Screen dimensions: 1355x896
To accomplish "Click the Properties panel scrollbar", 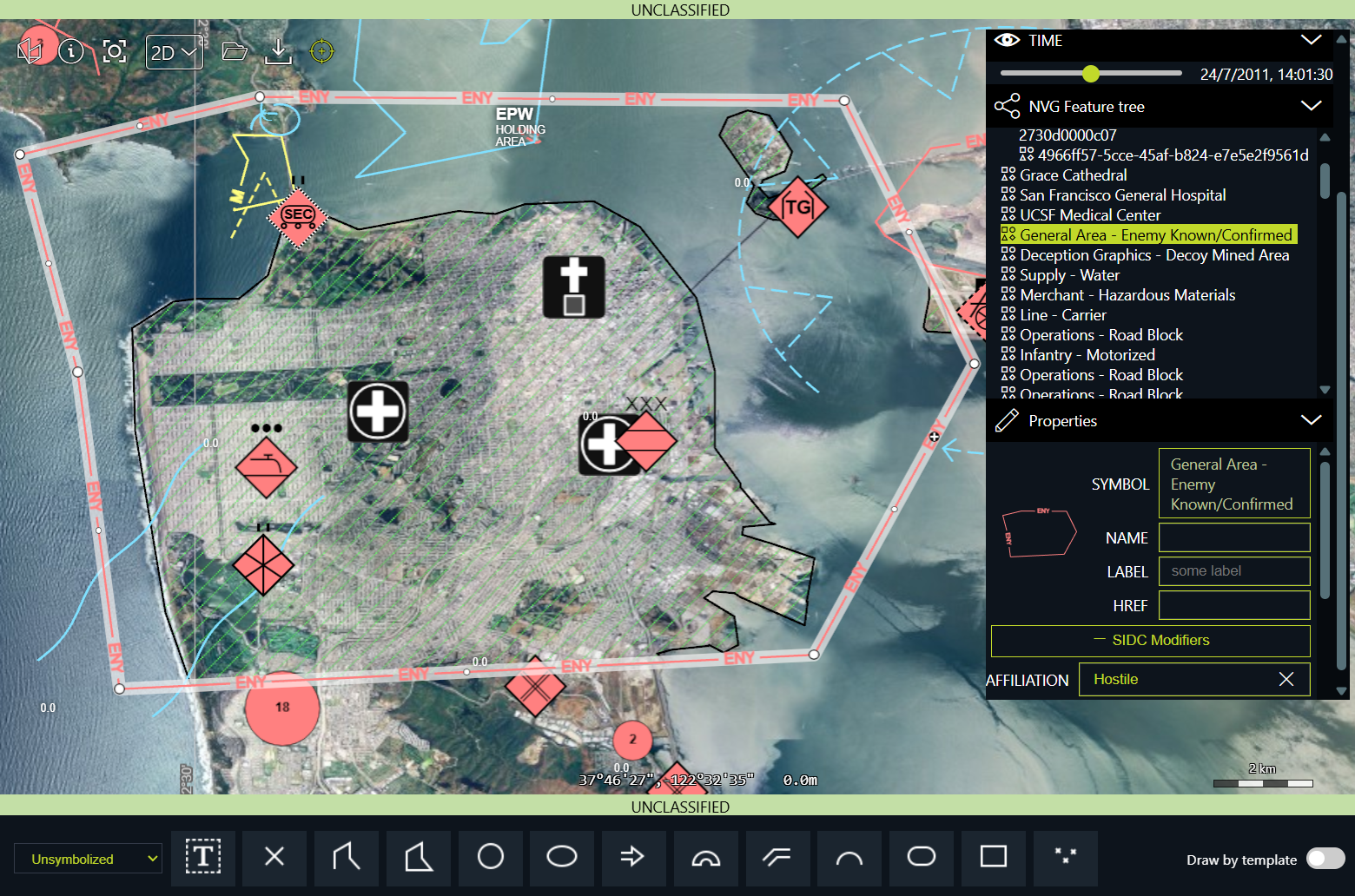I will point(1325,530).
